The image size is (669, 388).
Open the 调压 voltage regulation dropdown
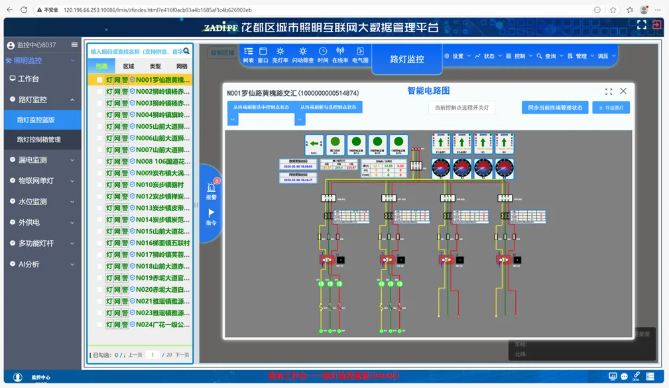[x=607, y=56]
